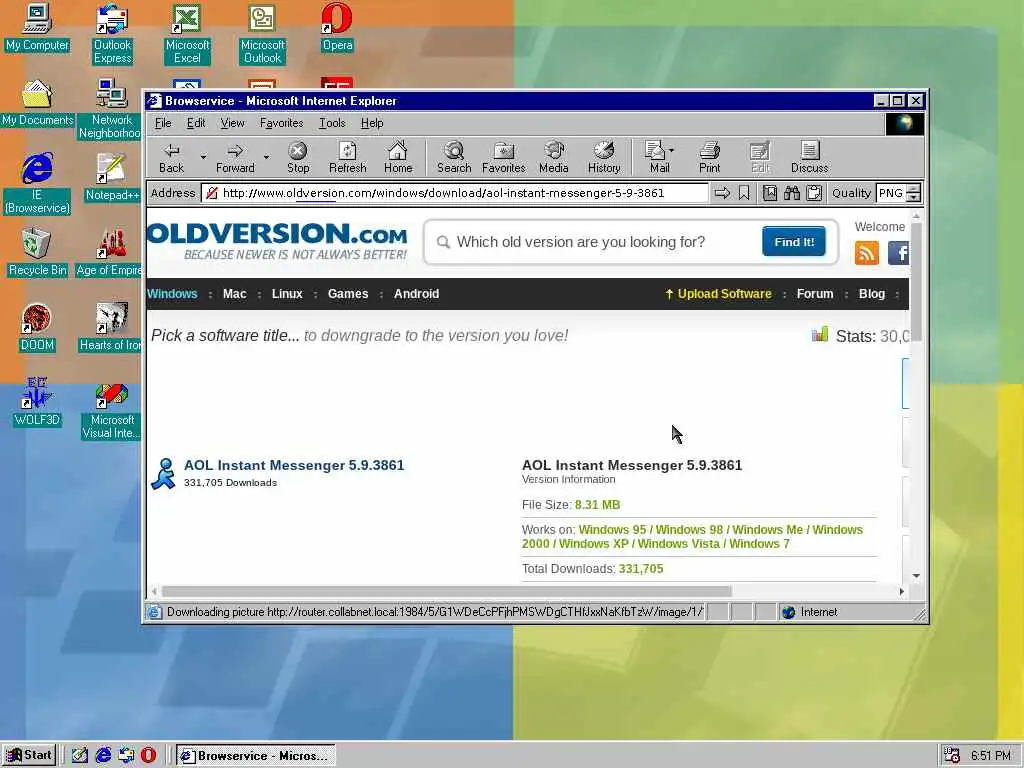This screenshot has height=768, width=1024.
Task: Click the AOL running man icon
Action: point(163,473)
